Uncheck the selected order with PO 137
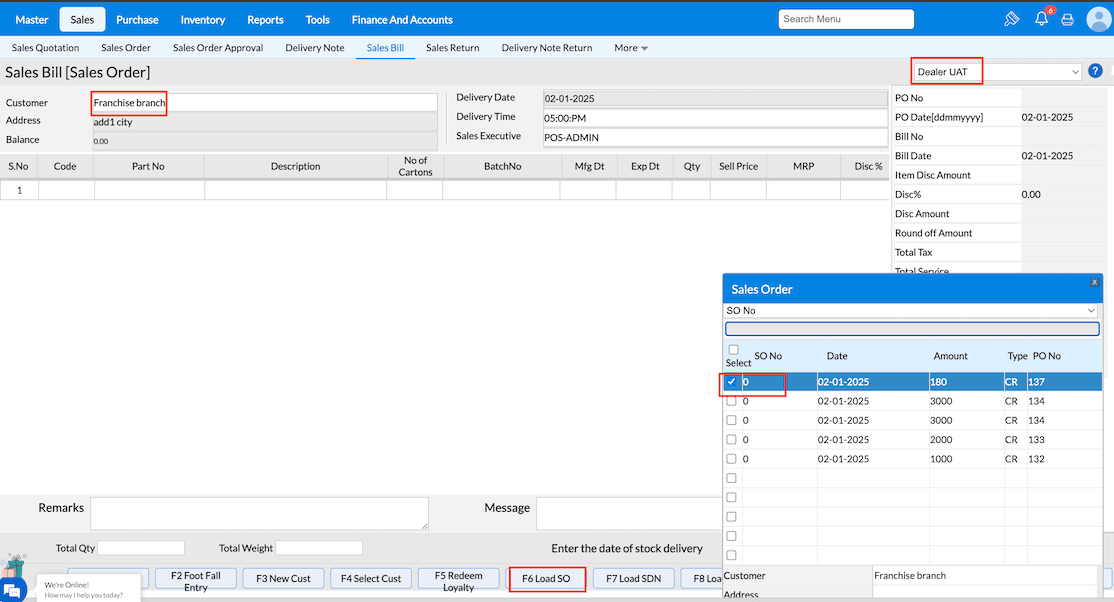This screenshot has height=602, width=1114. 731,382
